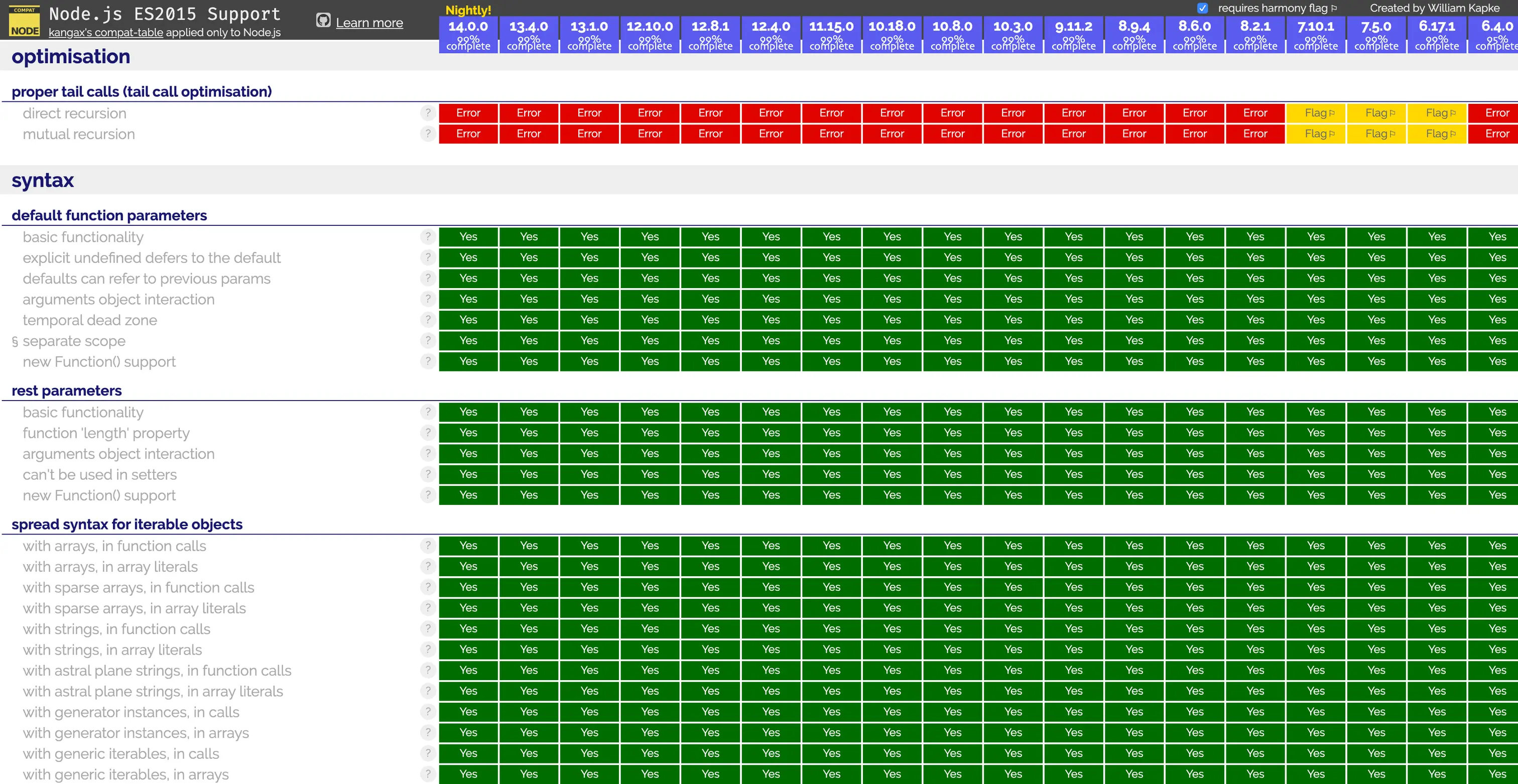Toggle requires harmony flag checkbox
The height and width of the screenshot is (784, 1518).
pyautogui.click(x=1202, y=8)
